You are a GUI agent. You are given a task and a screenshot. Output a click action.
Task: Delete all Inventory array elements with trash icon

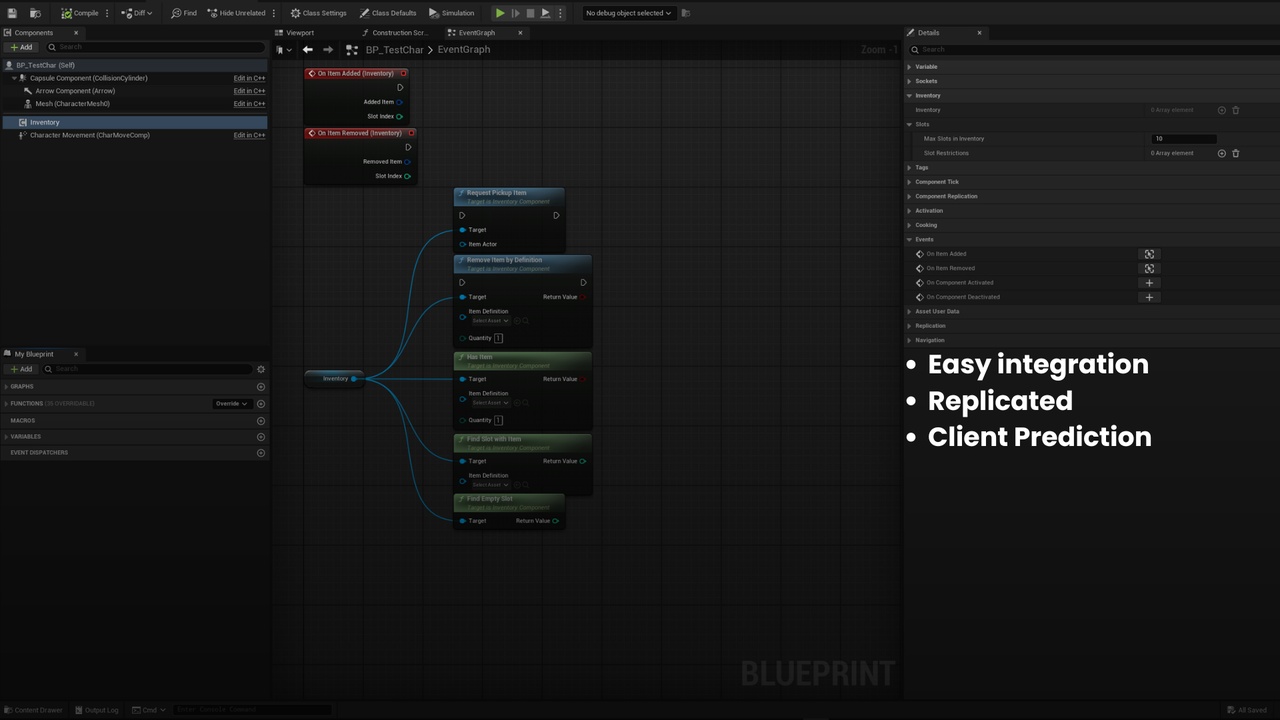(x=1235, y=110)
